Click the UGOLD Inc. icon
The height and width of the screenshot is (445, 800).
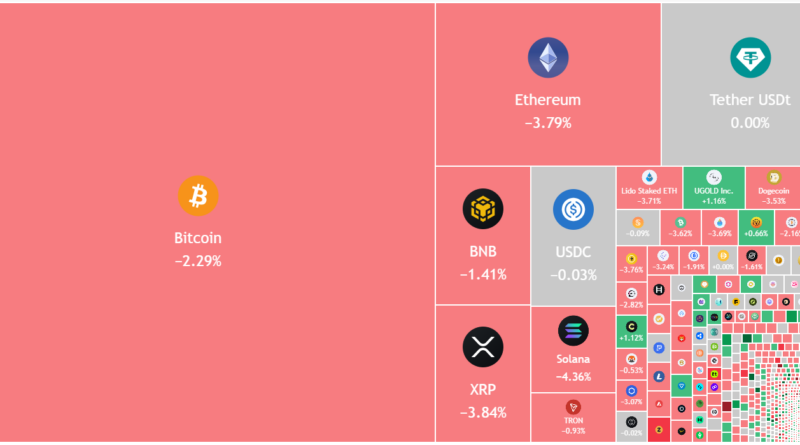click(x=713, y=177)
